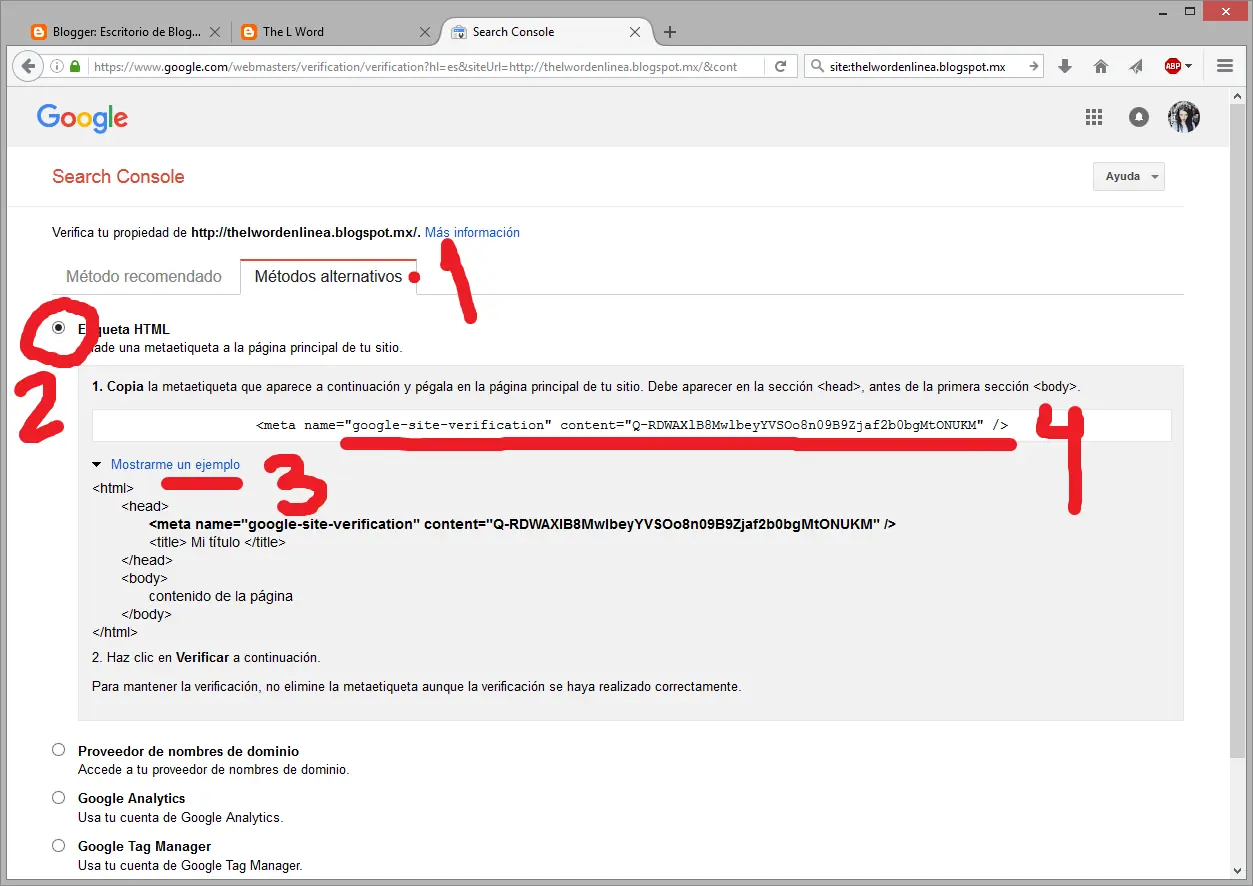This screenshot has height=886, width=1253.
Task: Click the search go arrow in search box
Action: [x=1033, y=66]
